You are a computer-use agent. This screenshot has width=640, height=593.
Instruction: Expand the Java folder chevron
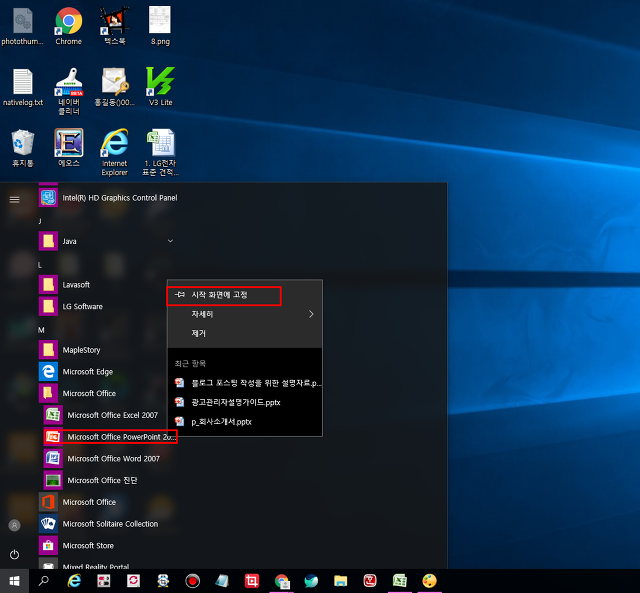[171, 241]
